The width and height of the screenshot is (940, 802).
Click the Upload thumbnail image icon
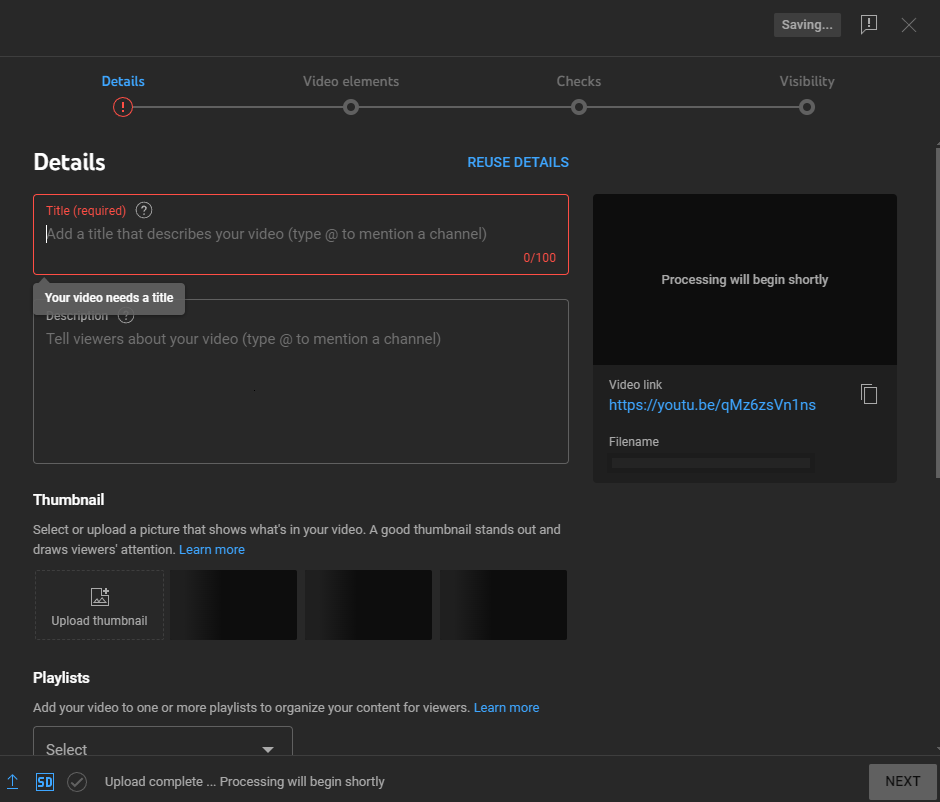100,596
